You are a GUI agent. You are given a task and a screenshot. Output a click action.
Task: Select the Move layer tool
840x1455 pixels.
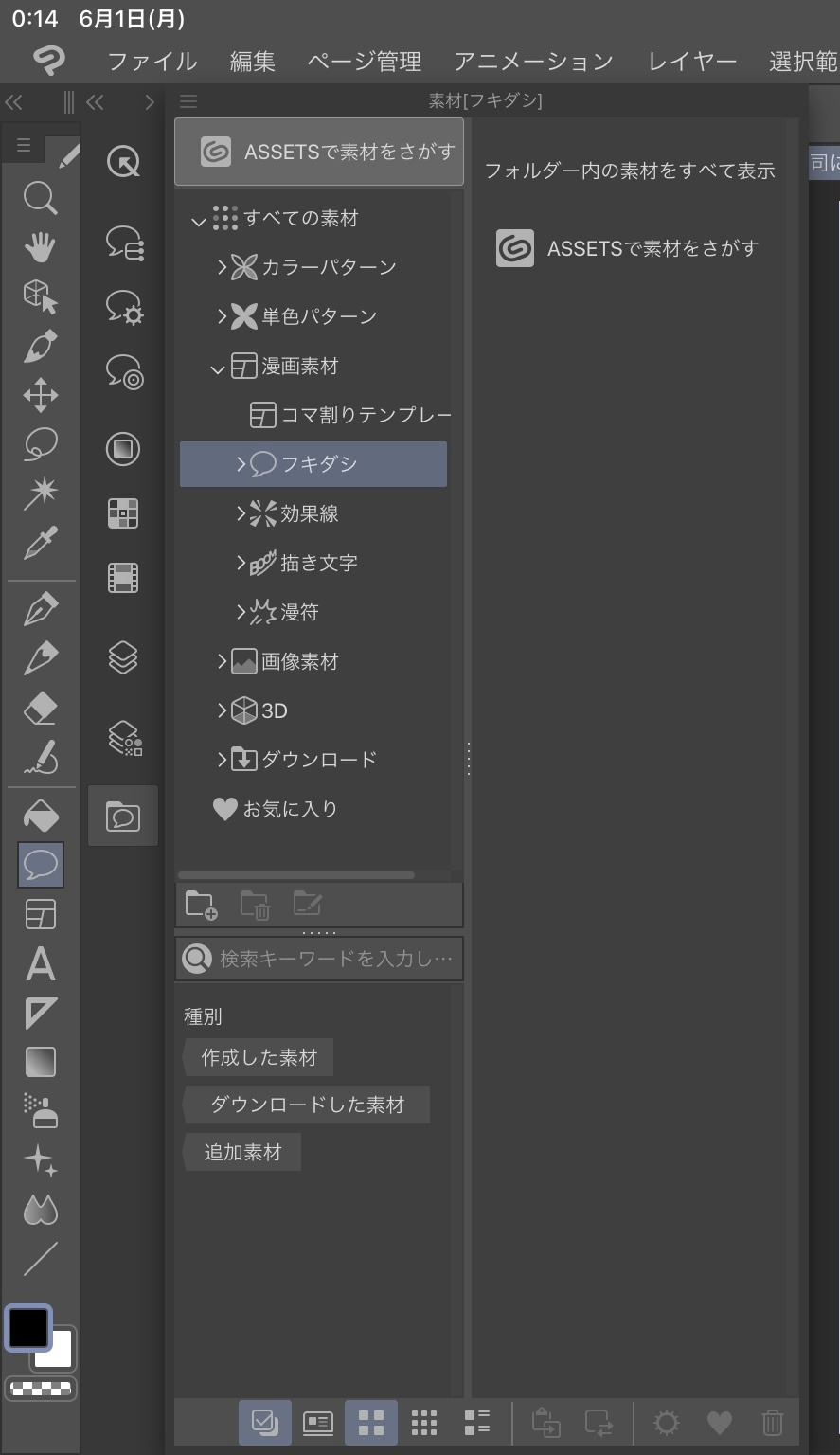(40, 395)
